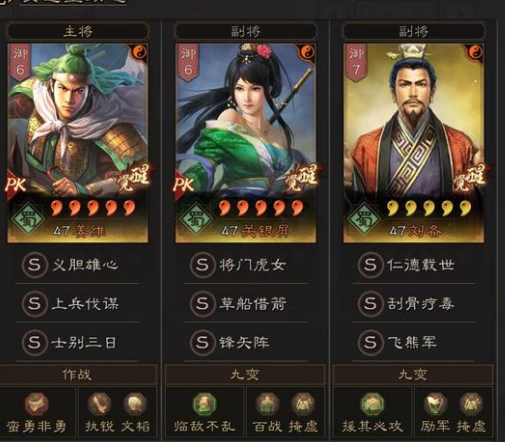Open 姜维 general portrait card
The image size is (505, 442).
point(78,143)
